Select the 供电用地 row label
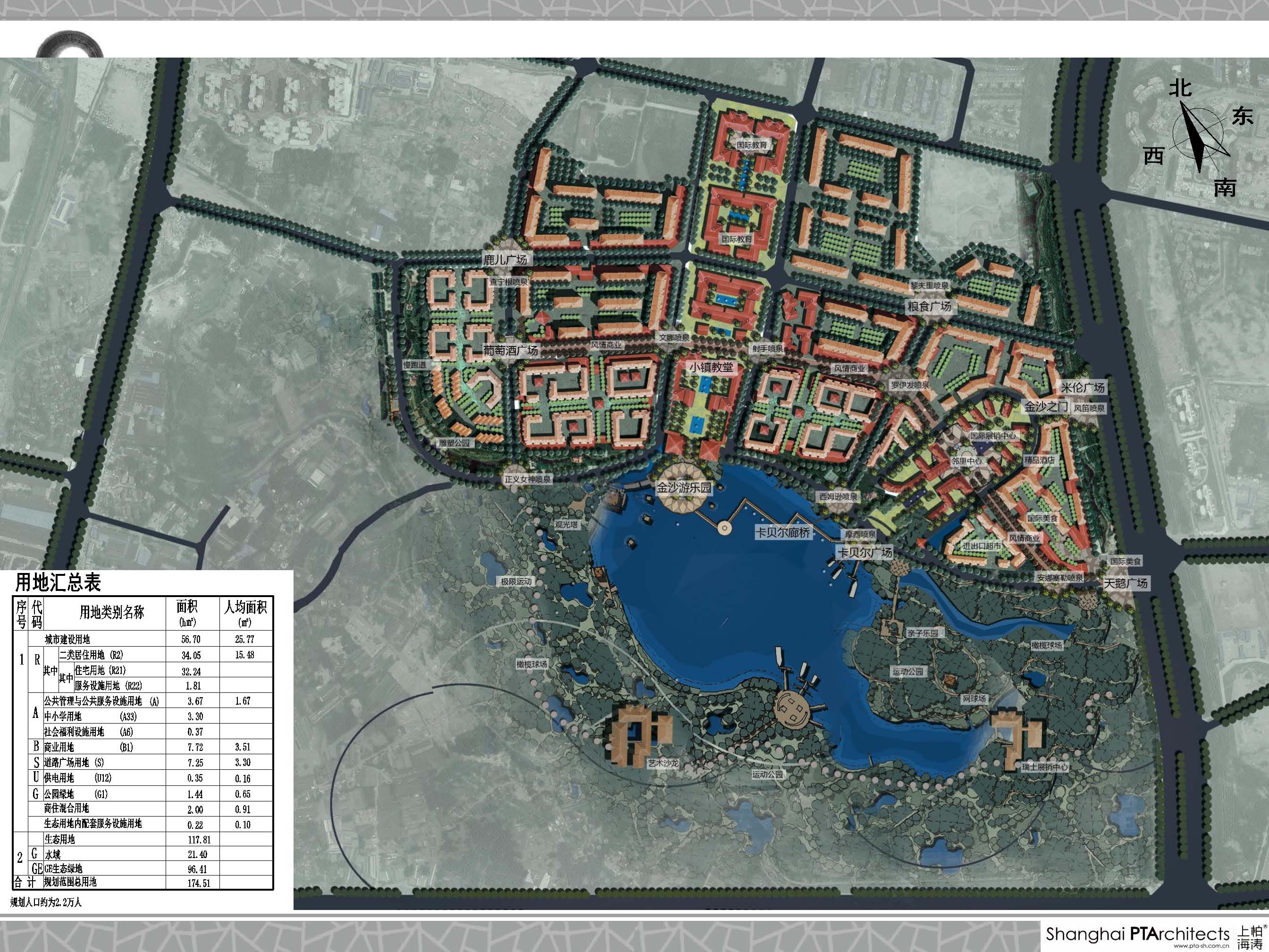This screenshot has height=952, width=1269. pos(59,778)
